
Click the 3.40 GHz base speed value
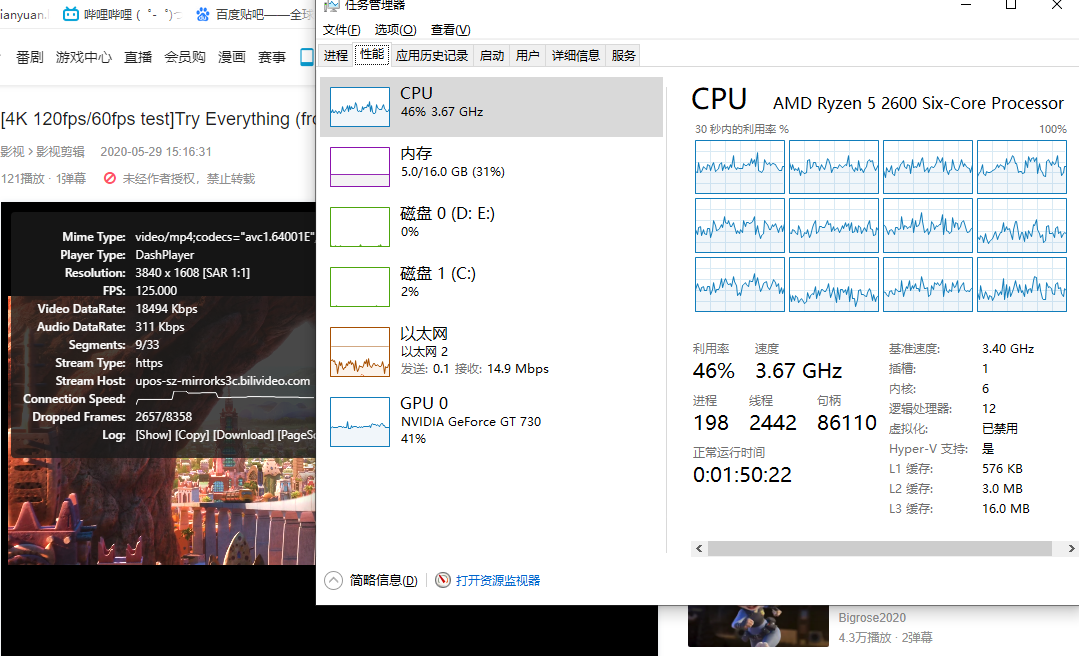click(x=1007, y=349)
